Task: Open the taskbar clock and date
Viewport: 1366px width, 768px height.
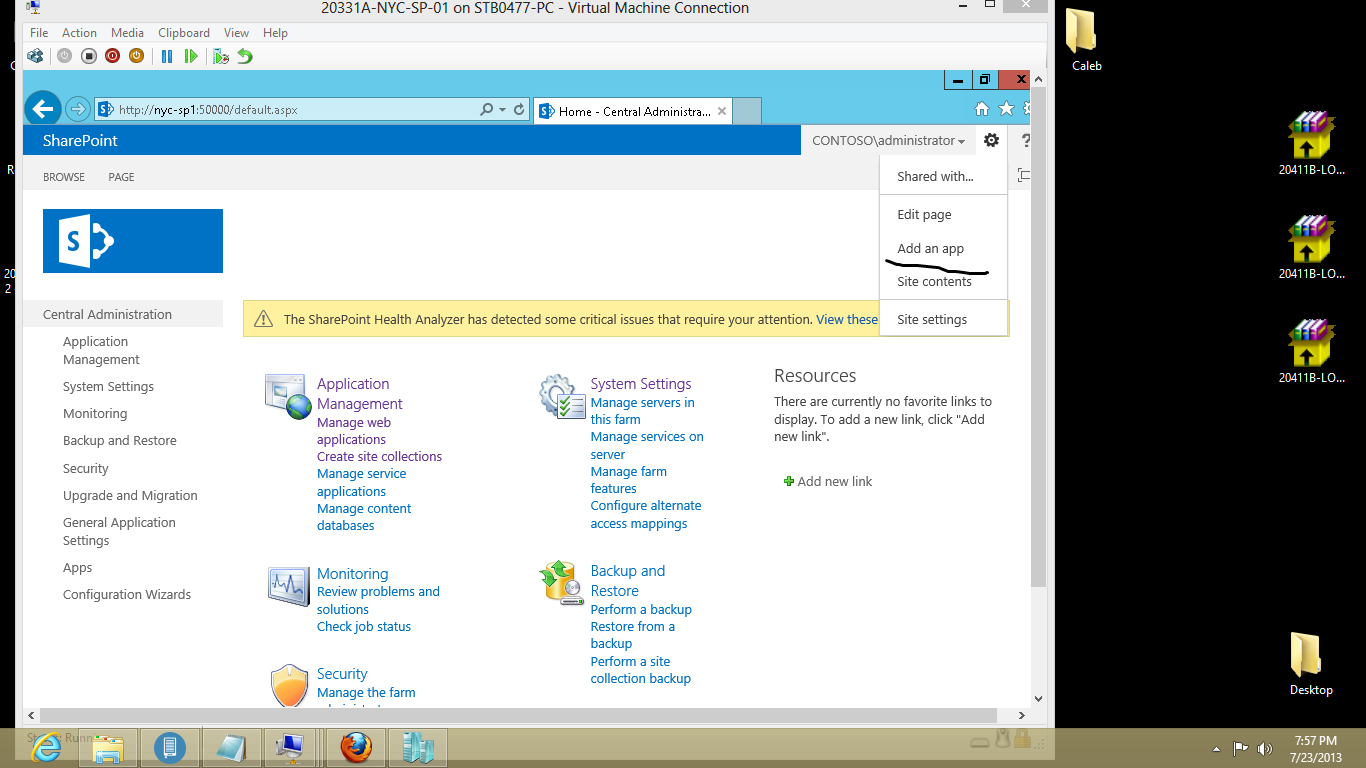Action: pyautogui.click(x=1315, y=749)
